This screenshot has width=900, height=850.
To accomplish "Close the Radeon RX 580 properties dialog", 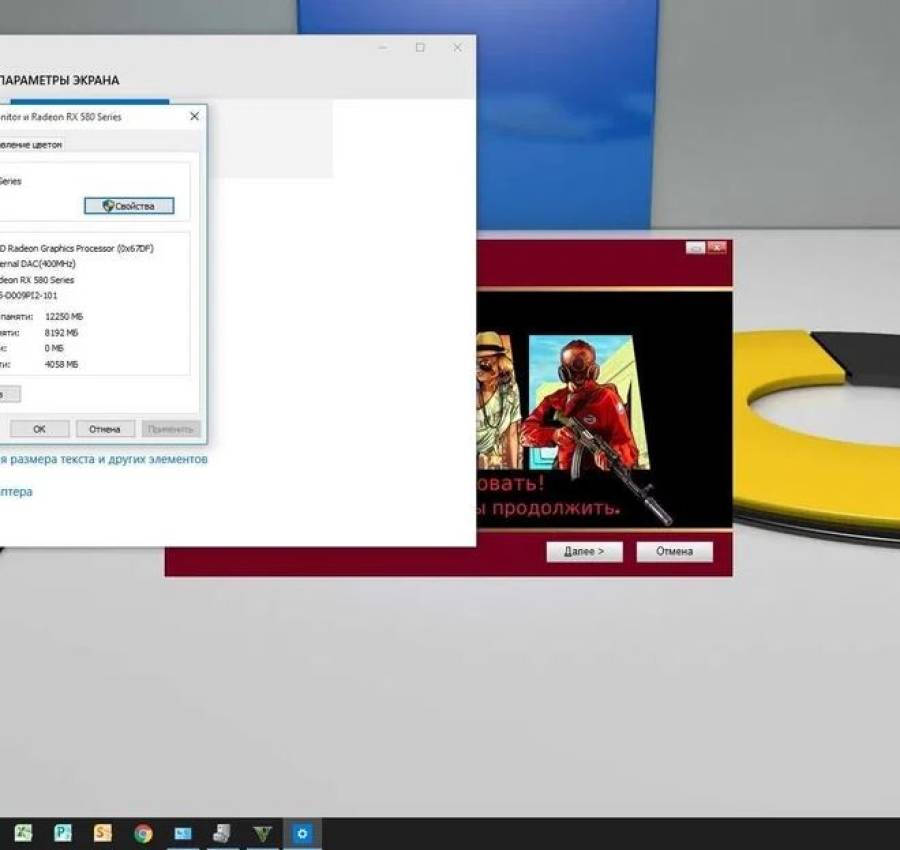I will [x=194, y=116].
